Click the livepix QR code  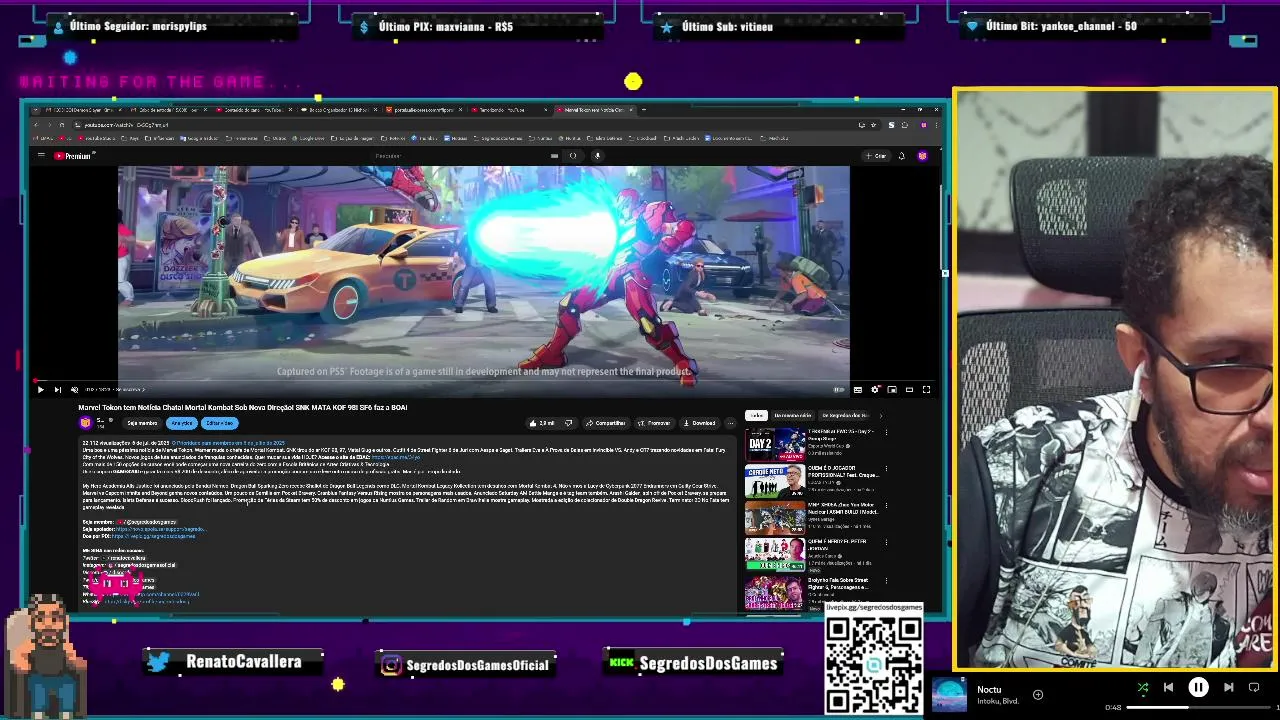click(874, 663)
